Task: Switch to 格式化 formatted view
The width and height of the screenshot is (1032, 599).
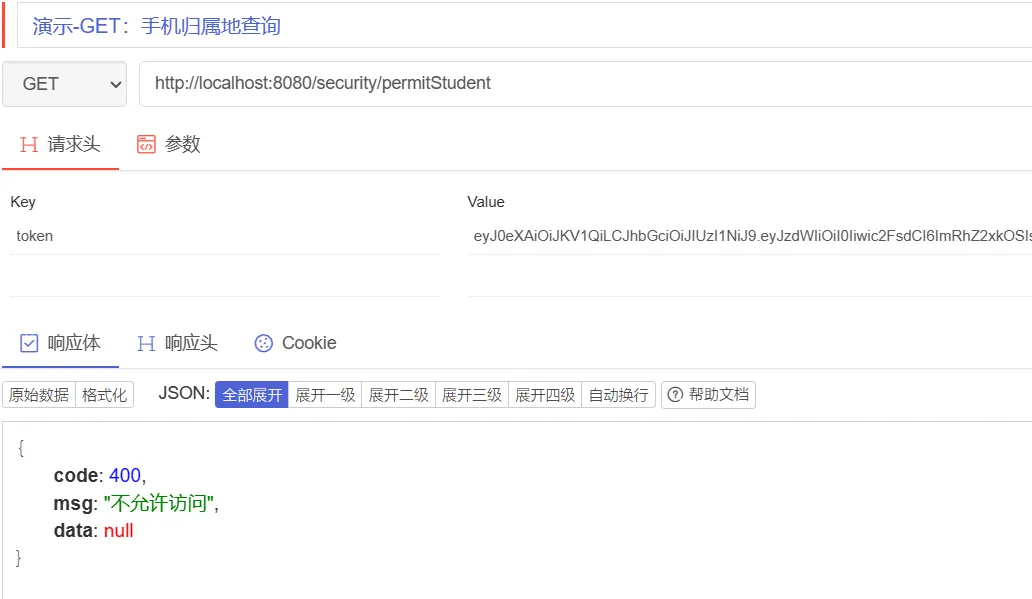Action: (105, 395)
